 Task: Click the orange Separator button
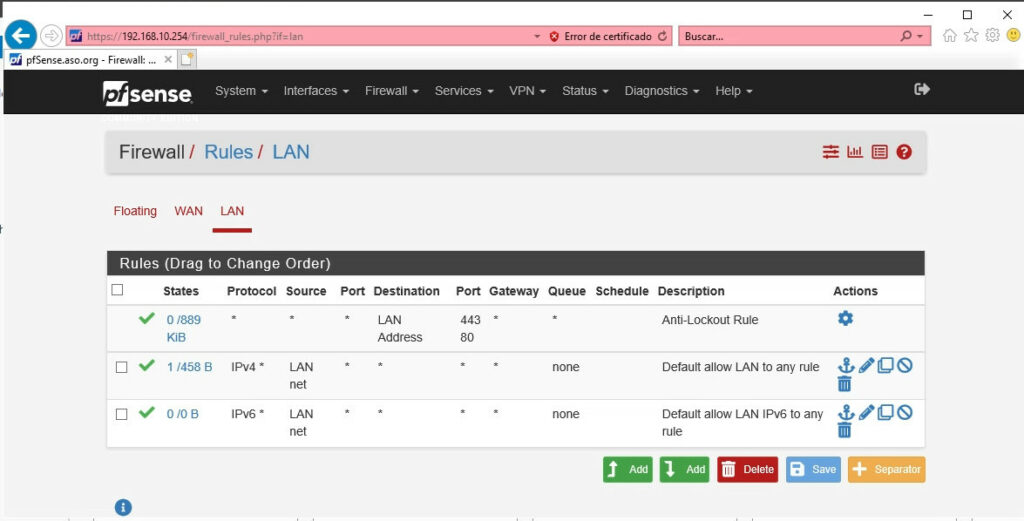886,470
